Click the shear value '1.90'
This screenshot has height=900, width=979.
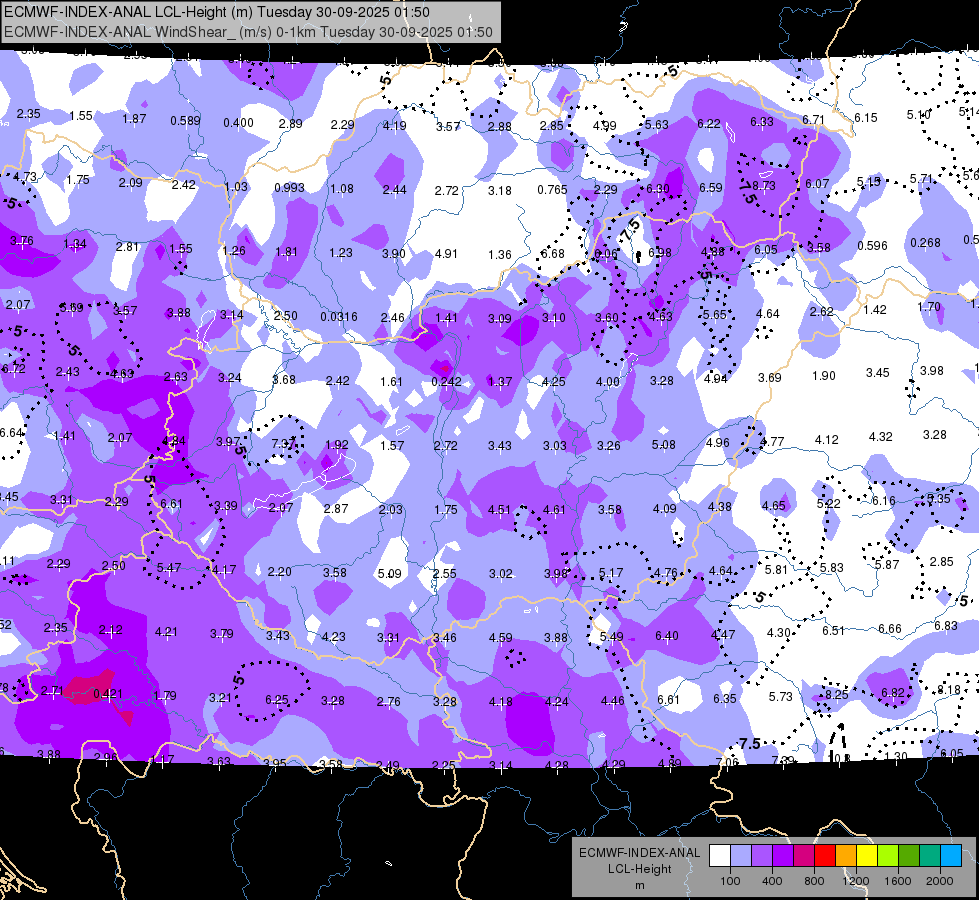pos(824,375)
